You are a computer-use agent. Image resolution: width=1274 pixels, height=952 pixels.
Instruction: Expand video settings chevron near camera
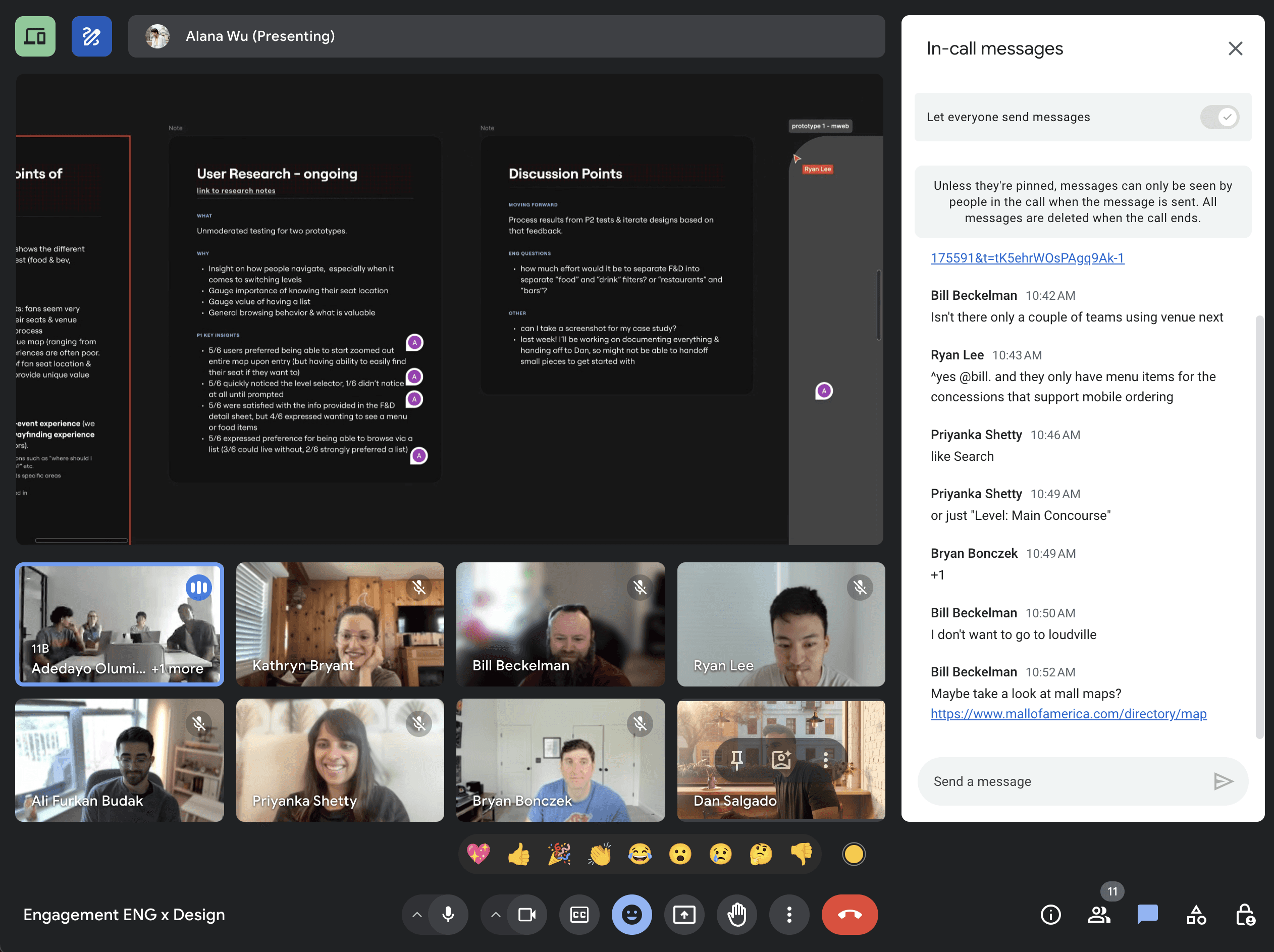pyautogui.click(x=495, y=914)
